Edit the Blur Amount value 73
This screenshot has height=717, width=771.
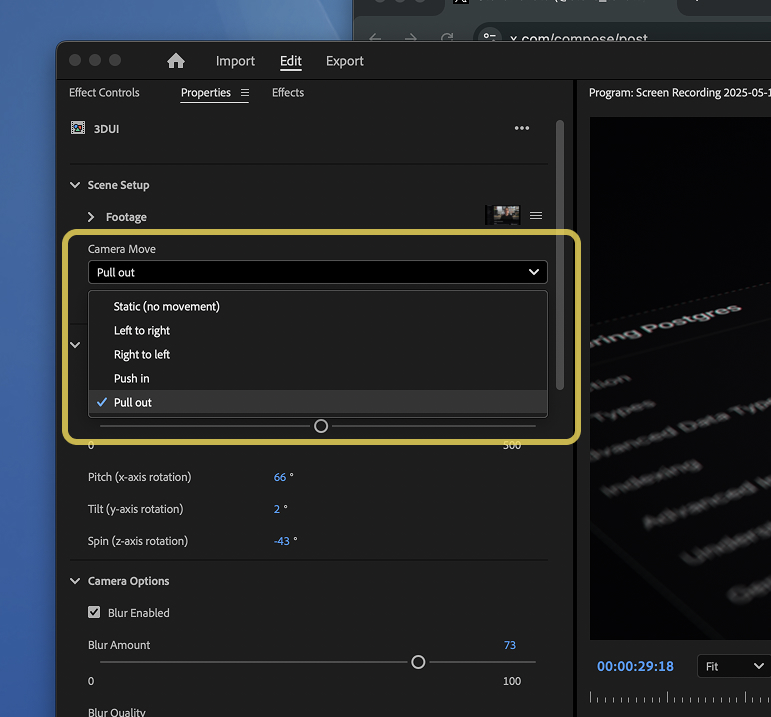(x=509, y=645)
